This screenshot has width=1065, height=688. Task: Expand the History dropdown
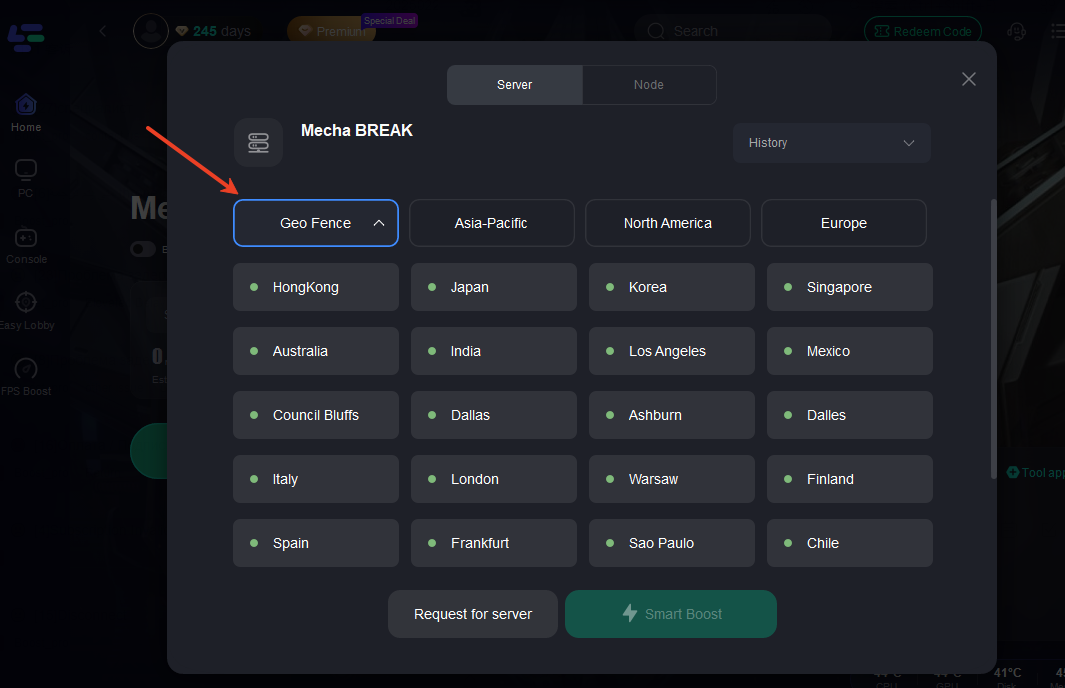(831, 143)
